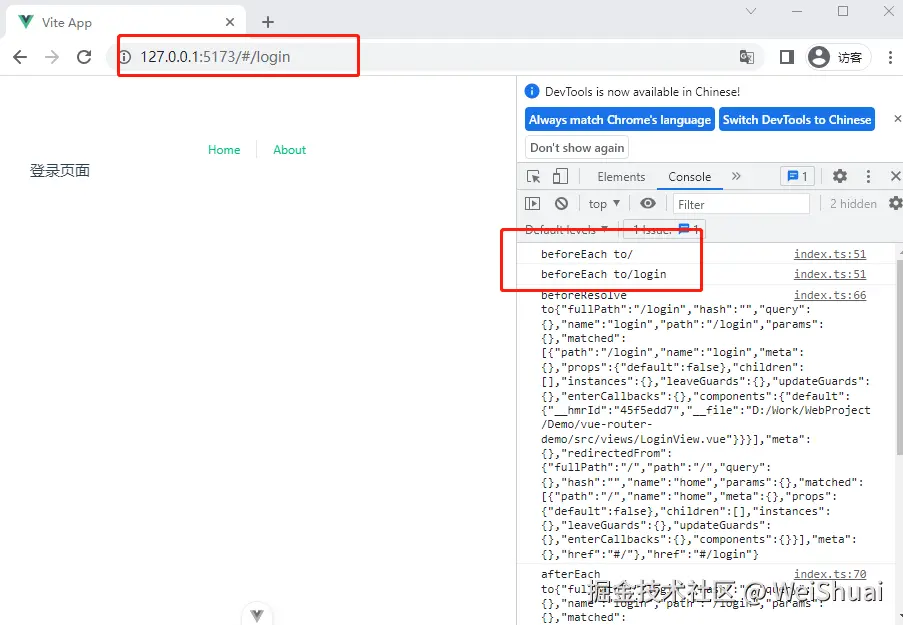The image size is (903, 625).
Task: Open the index.ts:70 source link
Action: coord(830,574)
